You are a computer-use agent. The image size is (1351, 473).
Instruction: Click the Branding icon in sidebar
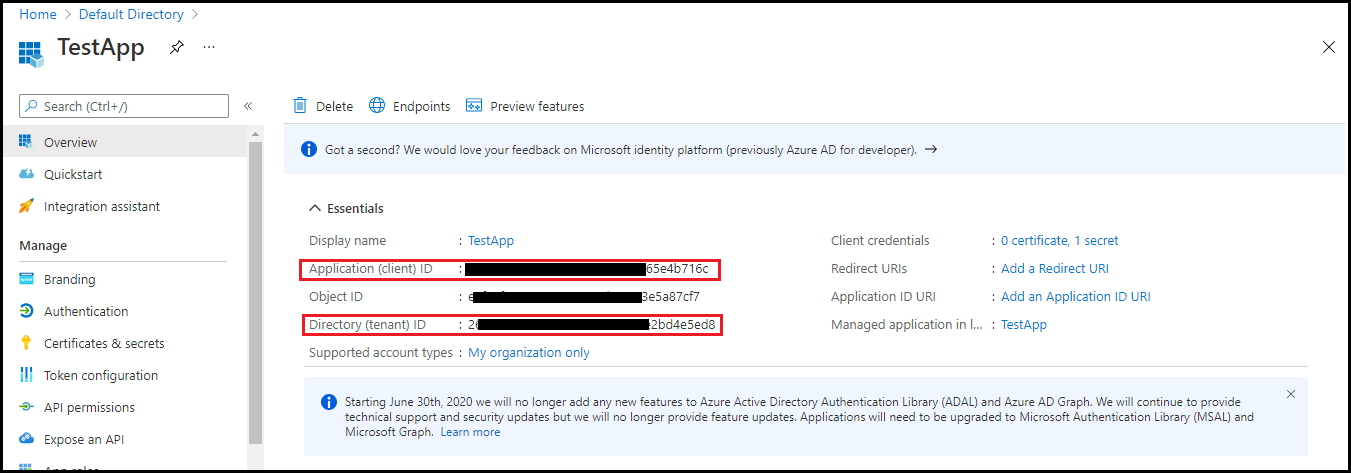click(26, 279)
